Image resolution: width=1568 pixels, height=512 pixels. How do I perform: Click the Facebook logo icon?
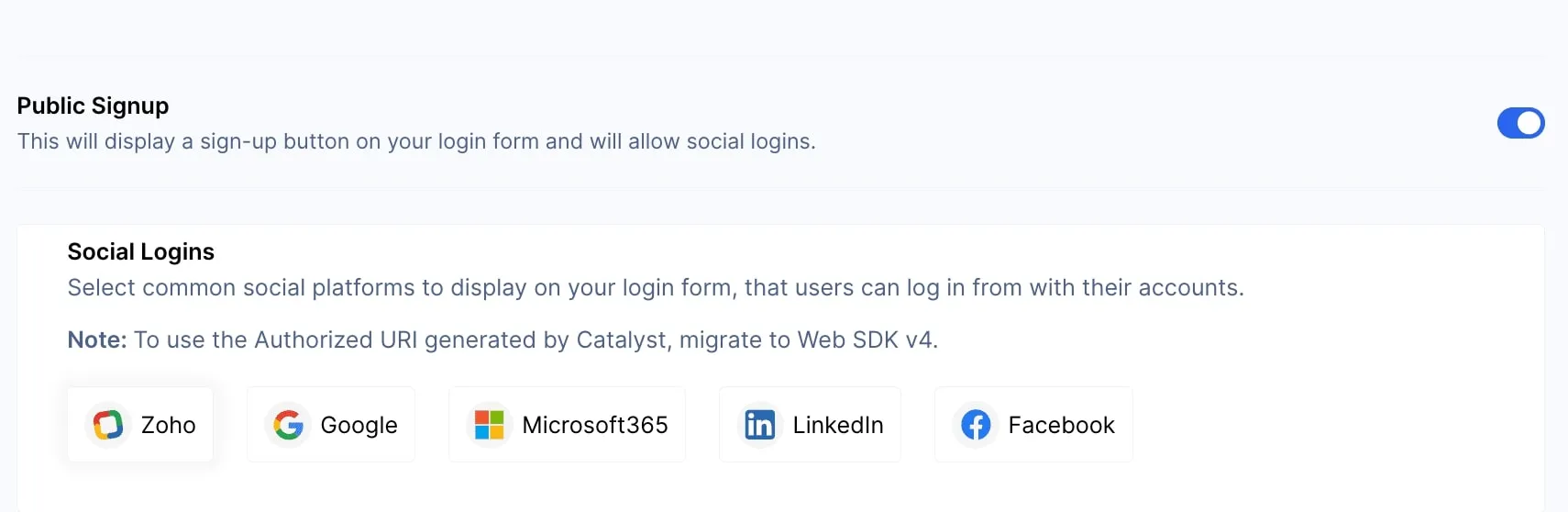coord(976,425)
